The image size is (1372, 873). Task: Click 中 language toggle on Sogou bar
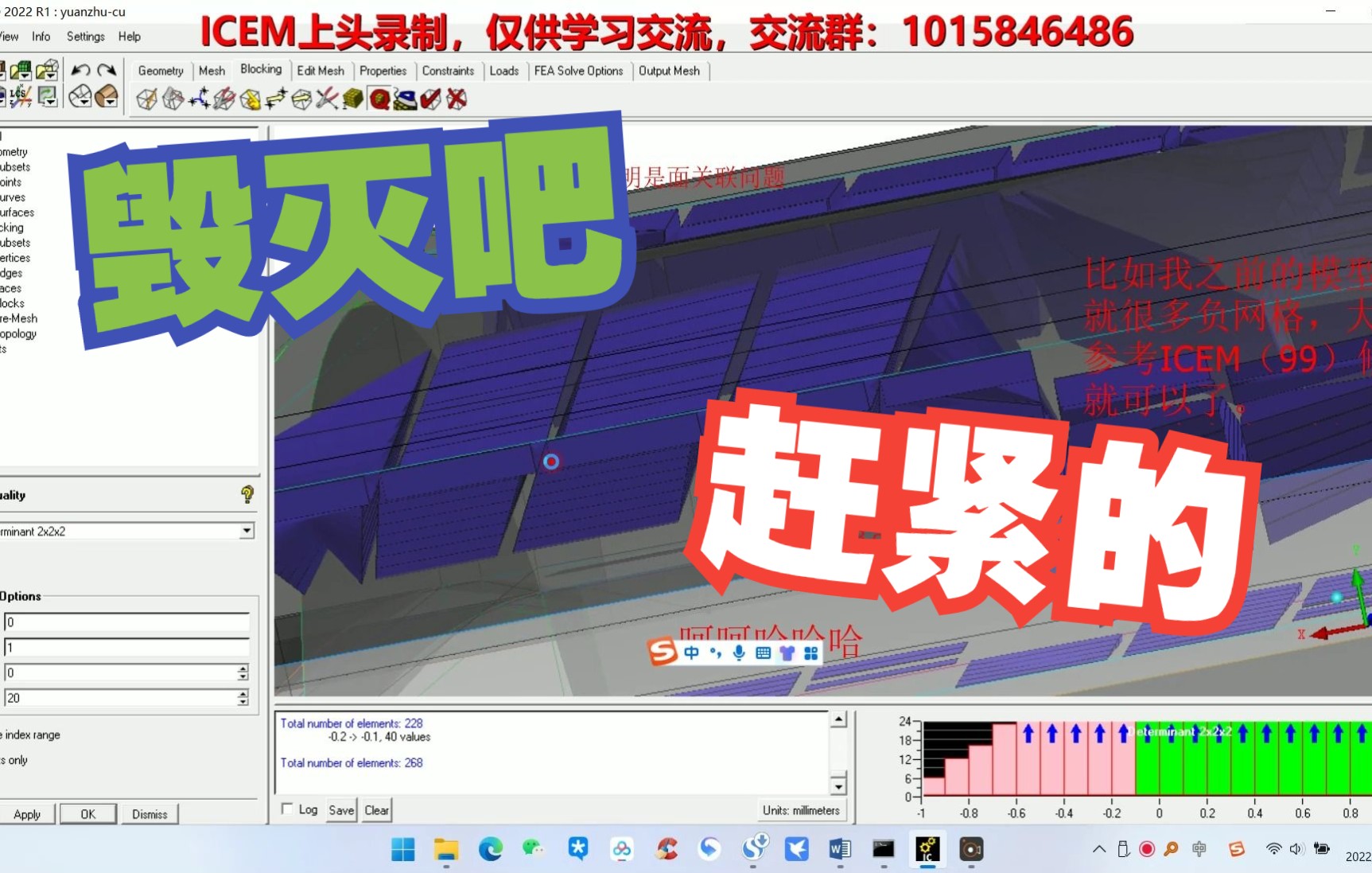(x=691, y=653)
